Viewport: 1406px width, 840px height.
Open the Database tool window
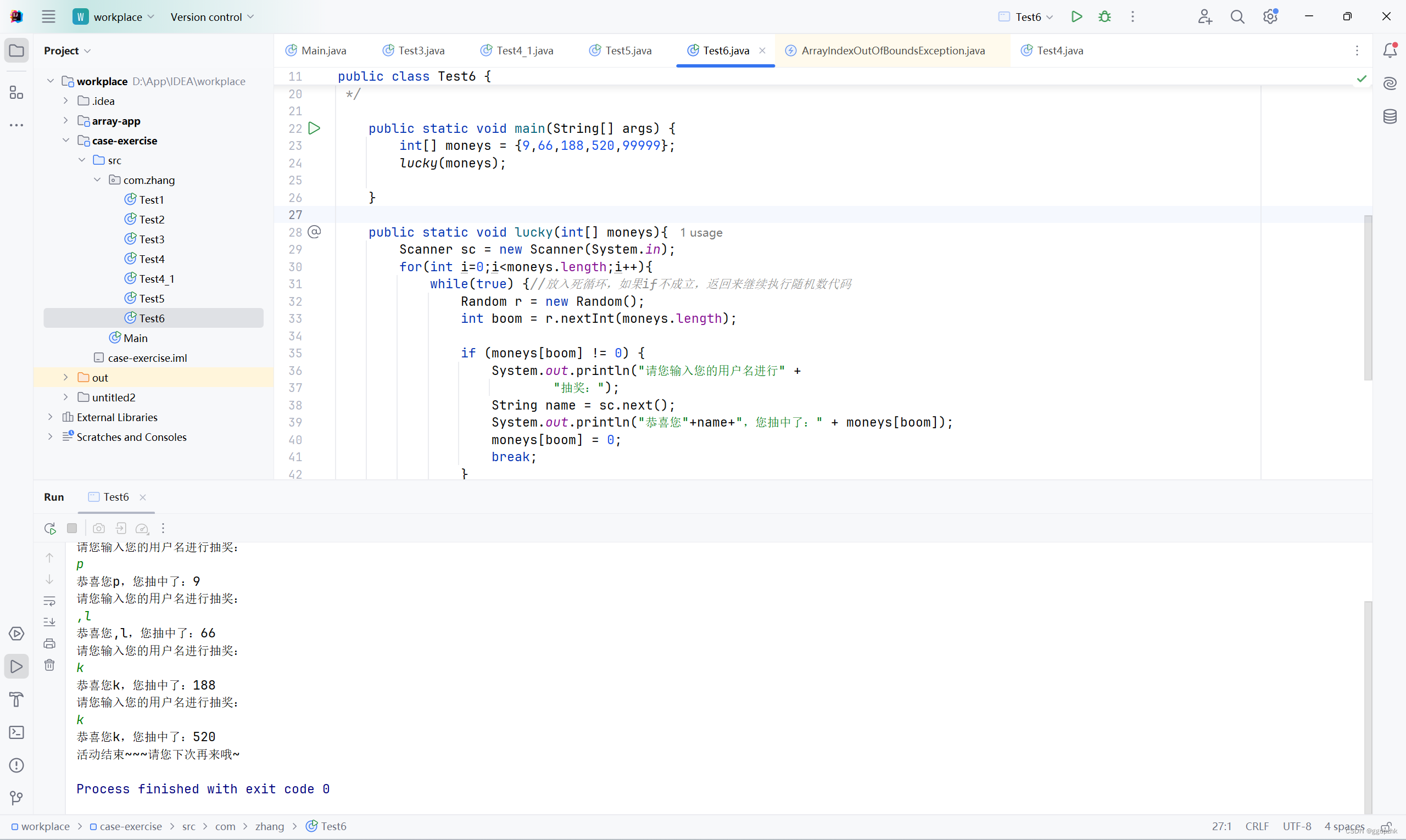[1390, 116]
